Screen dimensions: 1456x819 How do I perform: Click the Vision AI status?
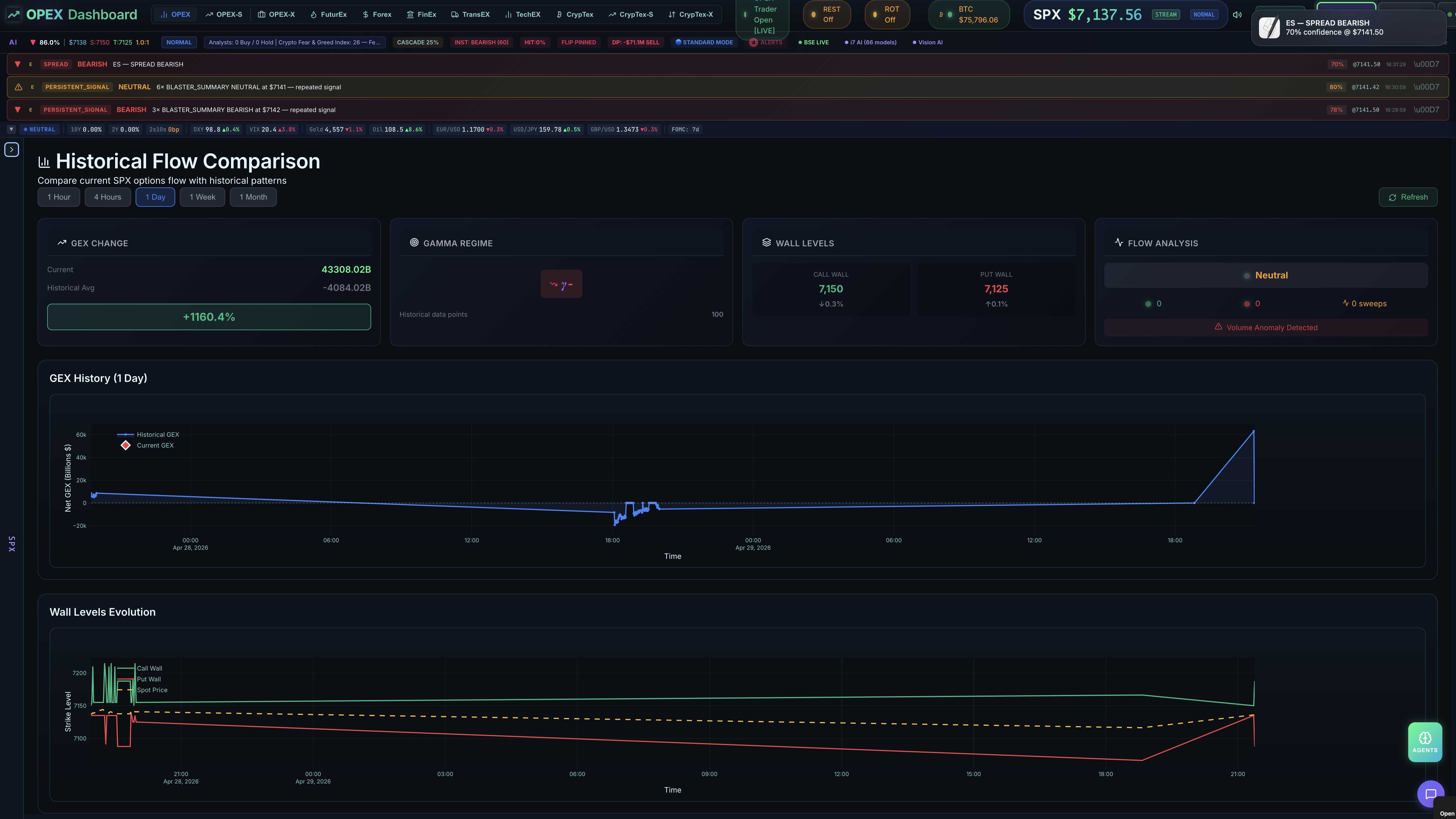pyautogui.click(x=928, y=42)
